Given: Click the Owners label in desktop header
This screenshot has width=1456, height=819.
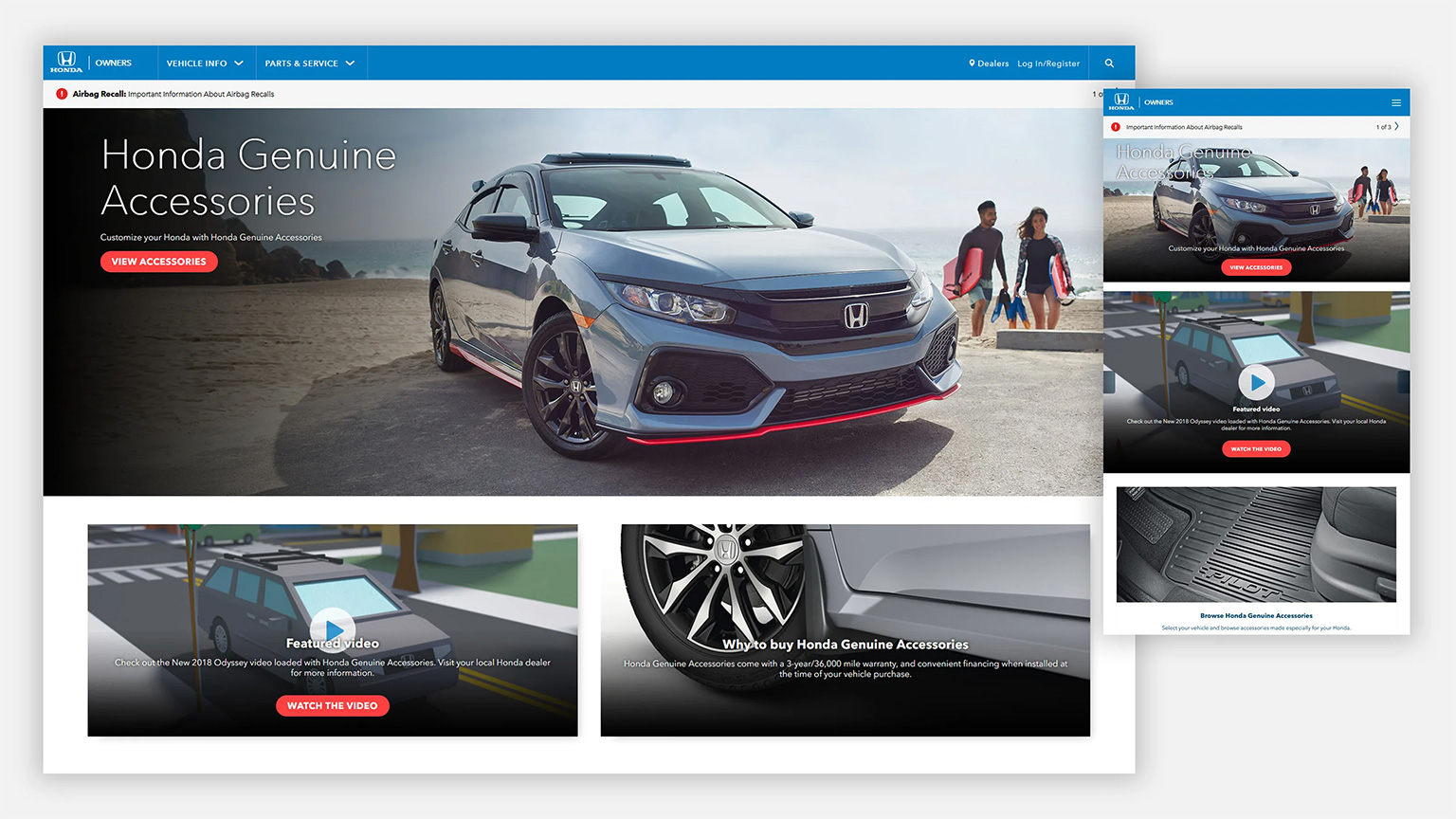Looking at the screenshot, I should pyautogui.click(x=114, y=64).
